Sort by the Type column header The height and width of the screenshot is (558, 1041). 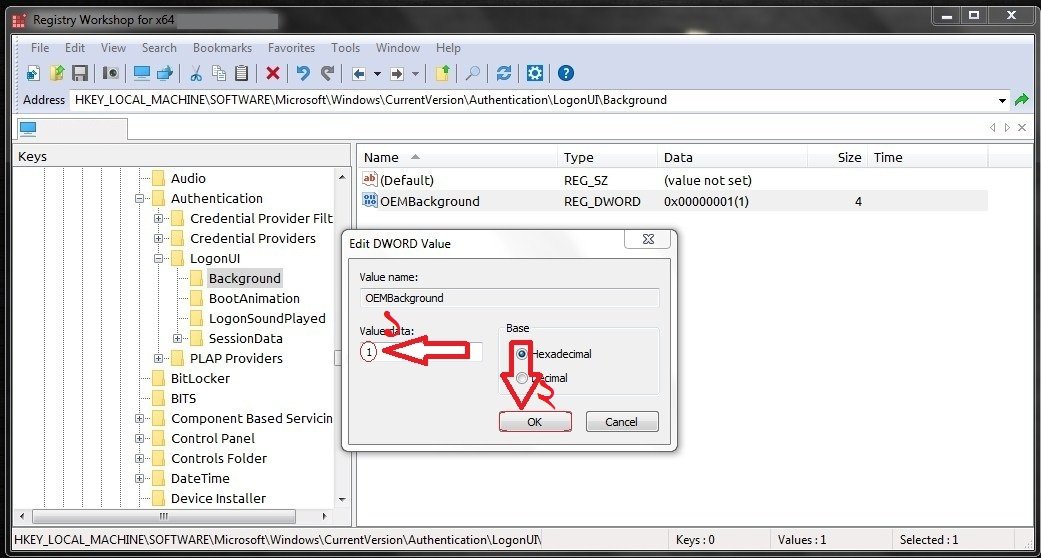607,157
